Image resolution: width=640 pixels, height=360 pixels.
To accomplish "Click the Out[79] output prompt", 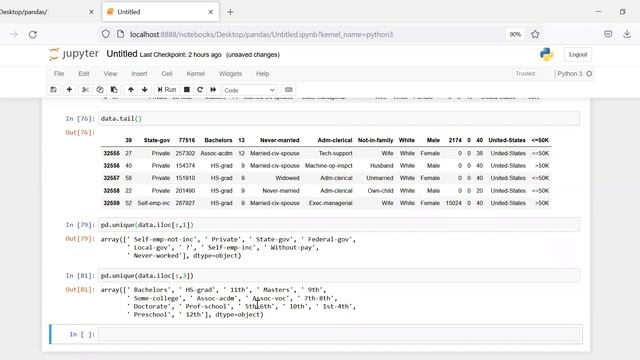I will coord(80,239).
